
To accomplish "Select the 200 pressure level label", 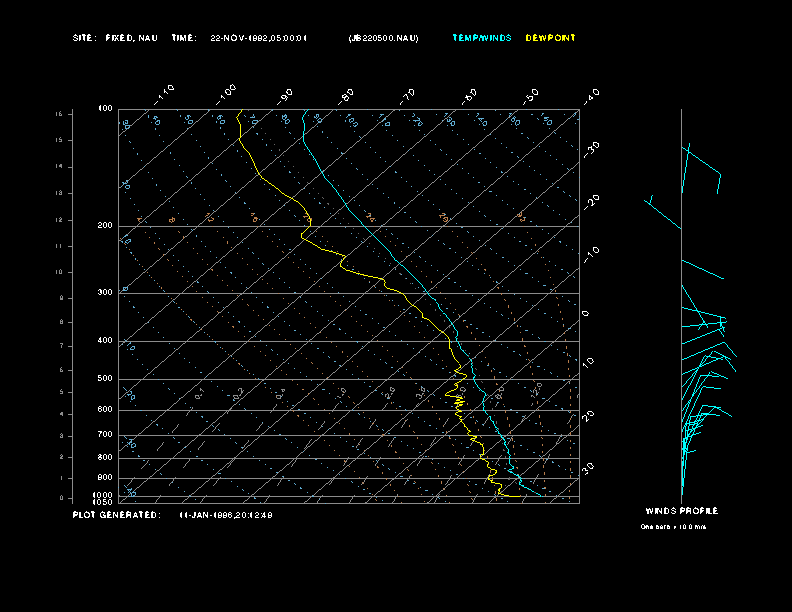I will point(104,226).
